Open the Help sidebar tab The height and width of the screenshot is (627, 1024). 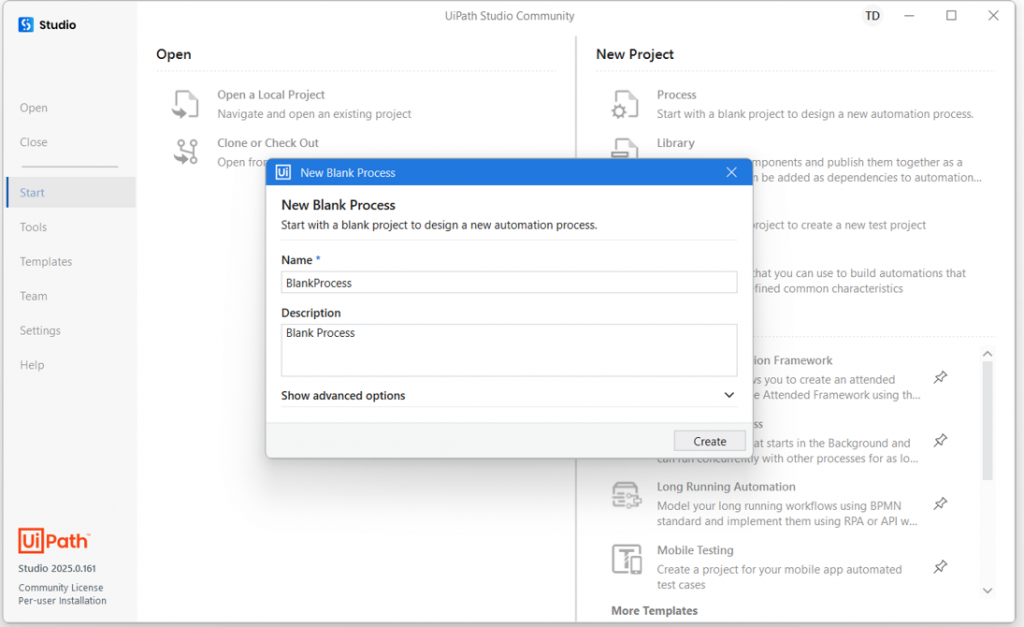[x=32, y=365]
